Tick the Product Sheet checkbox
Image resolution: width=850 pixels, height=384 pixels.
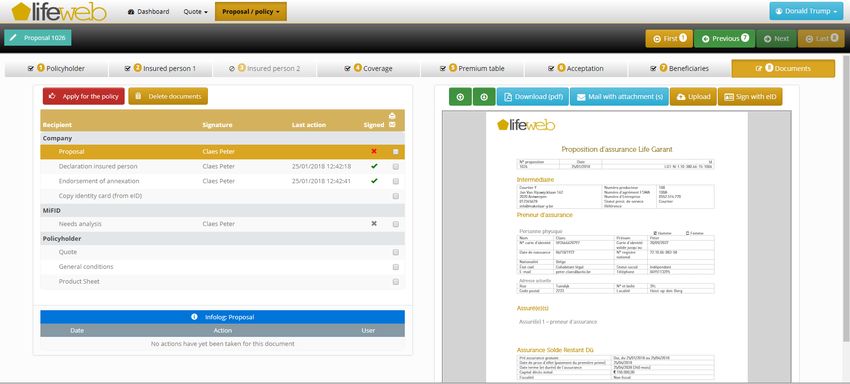pos(396,281)
